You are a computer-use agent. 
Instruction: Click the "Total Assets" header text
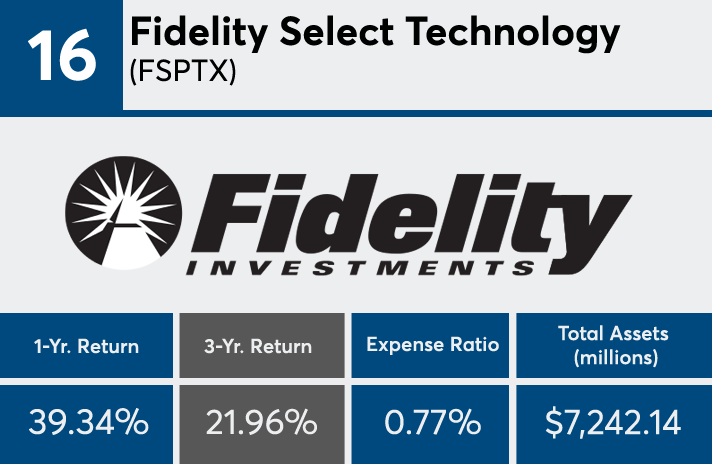point(614,334)
